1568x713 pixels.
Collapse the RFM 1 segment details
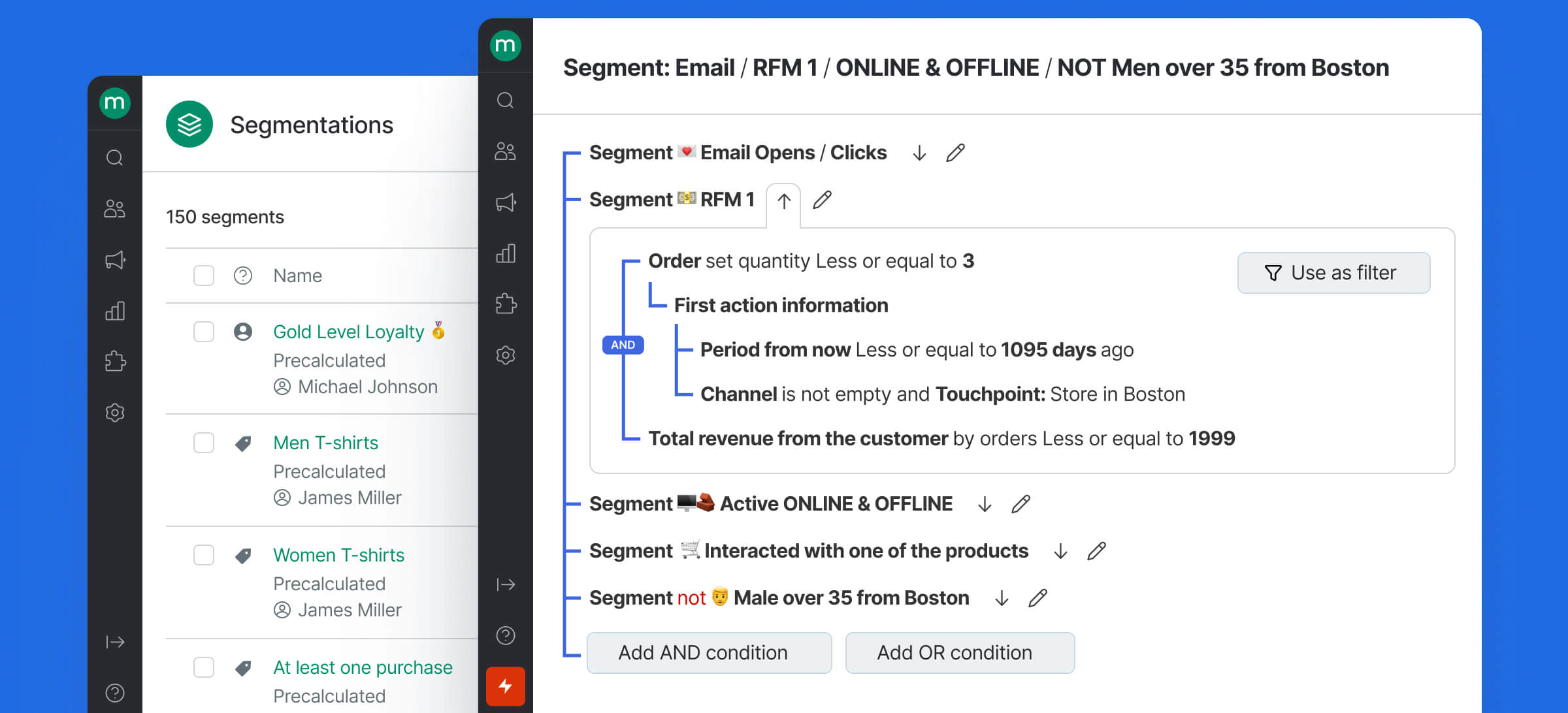pyautogui.click(x=784, y=201)
